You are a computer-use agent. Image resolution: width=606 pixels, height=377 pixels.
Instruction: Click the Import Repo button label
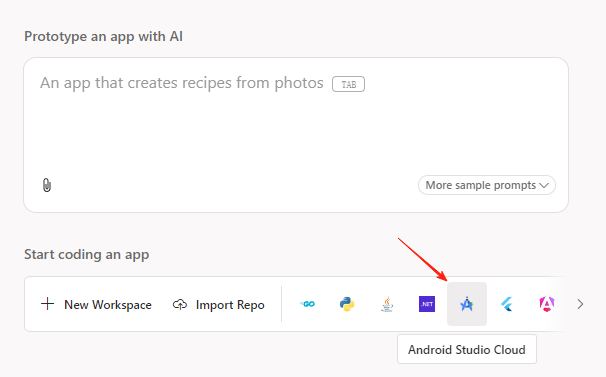(230, 305)
